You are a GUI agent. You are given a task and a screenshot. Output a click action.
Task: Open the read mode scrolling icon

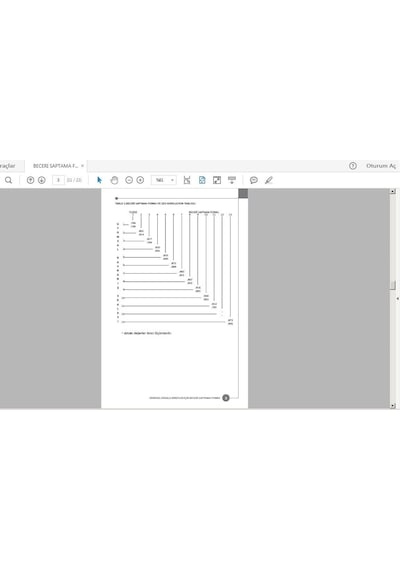232,180
